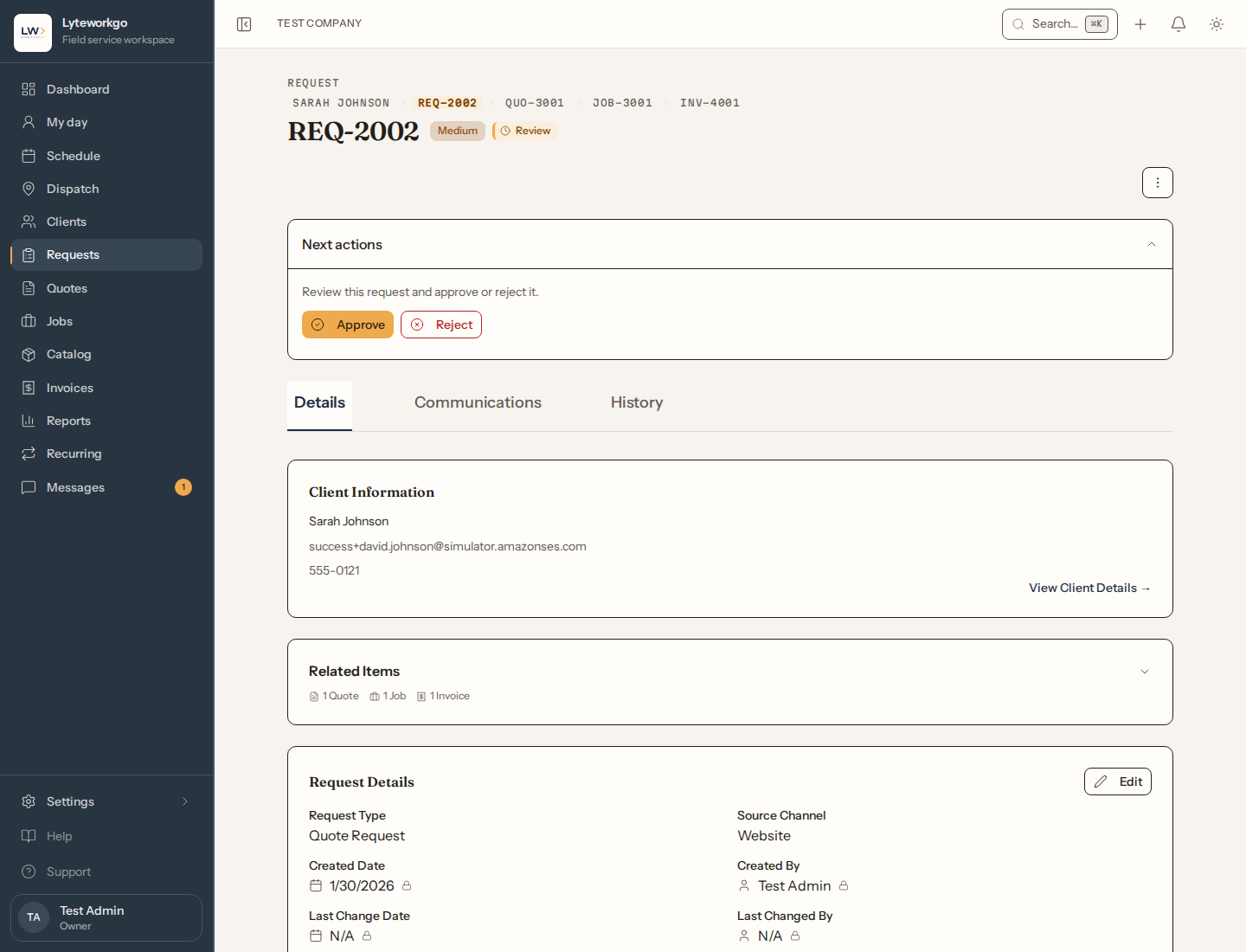1246x952 pixels.
Task: Click the Catalog box icon
Action: [x=29, y=354]
